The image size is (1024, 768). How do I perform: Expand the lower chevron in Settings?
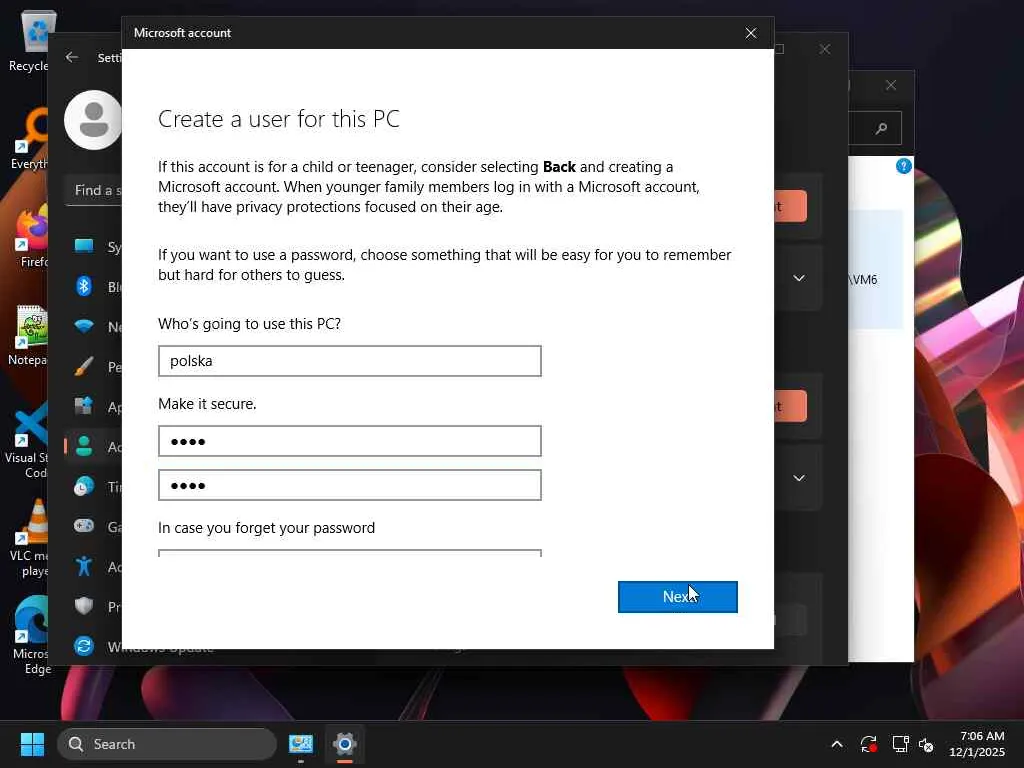tap(799, 477)
